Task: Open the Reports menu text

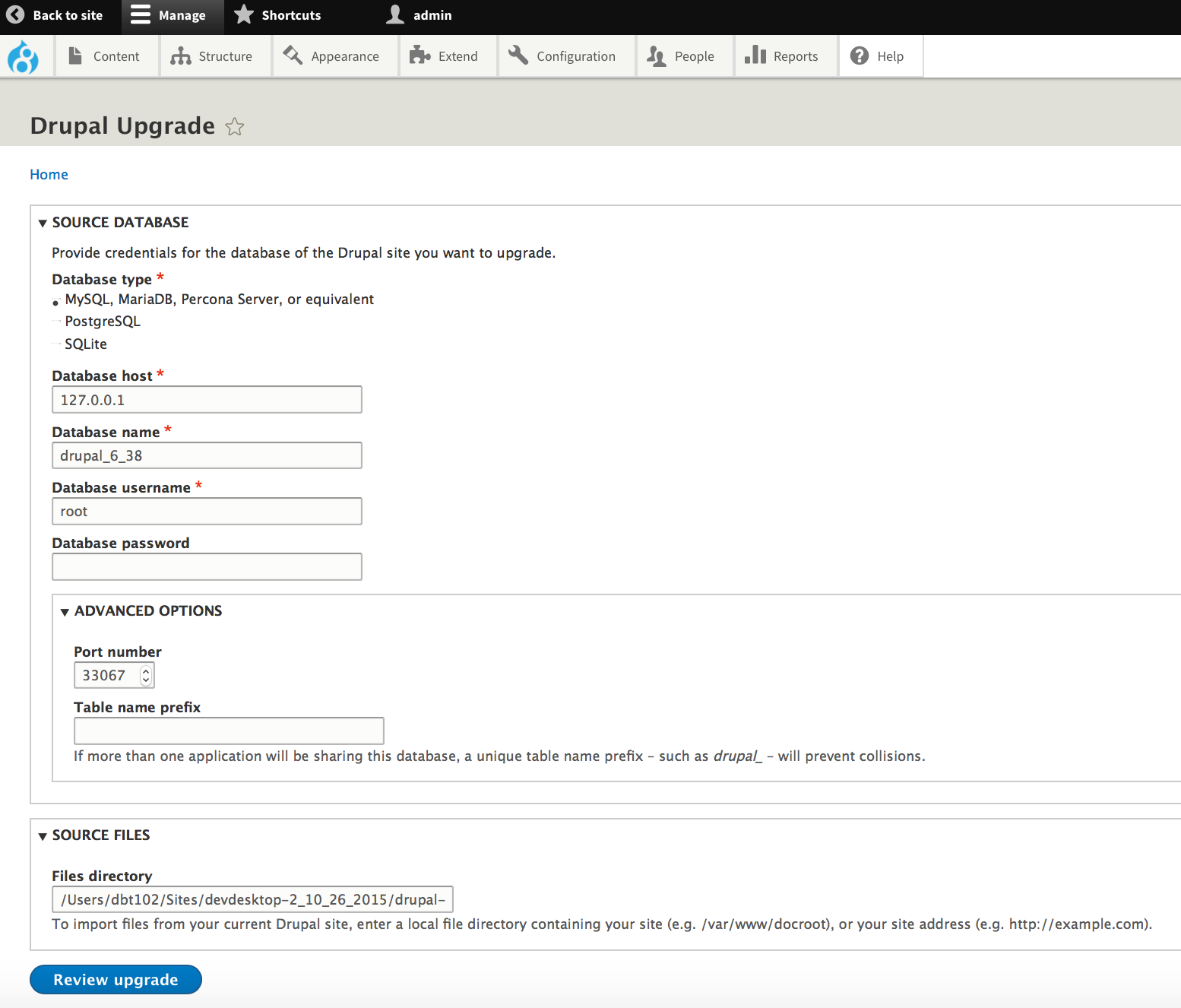Action: coord(796,56)
